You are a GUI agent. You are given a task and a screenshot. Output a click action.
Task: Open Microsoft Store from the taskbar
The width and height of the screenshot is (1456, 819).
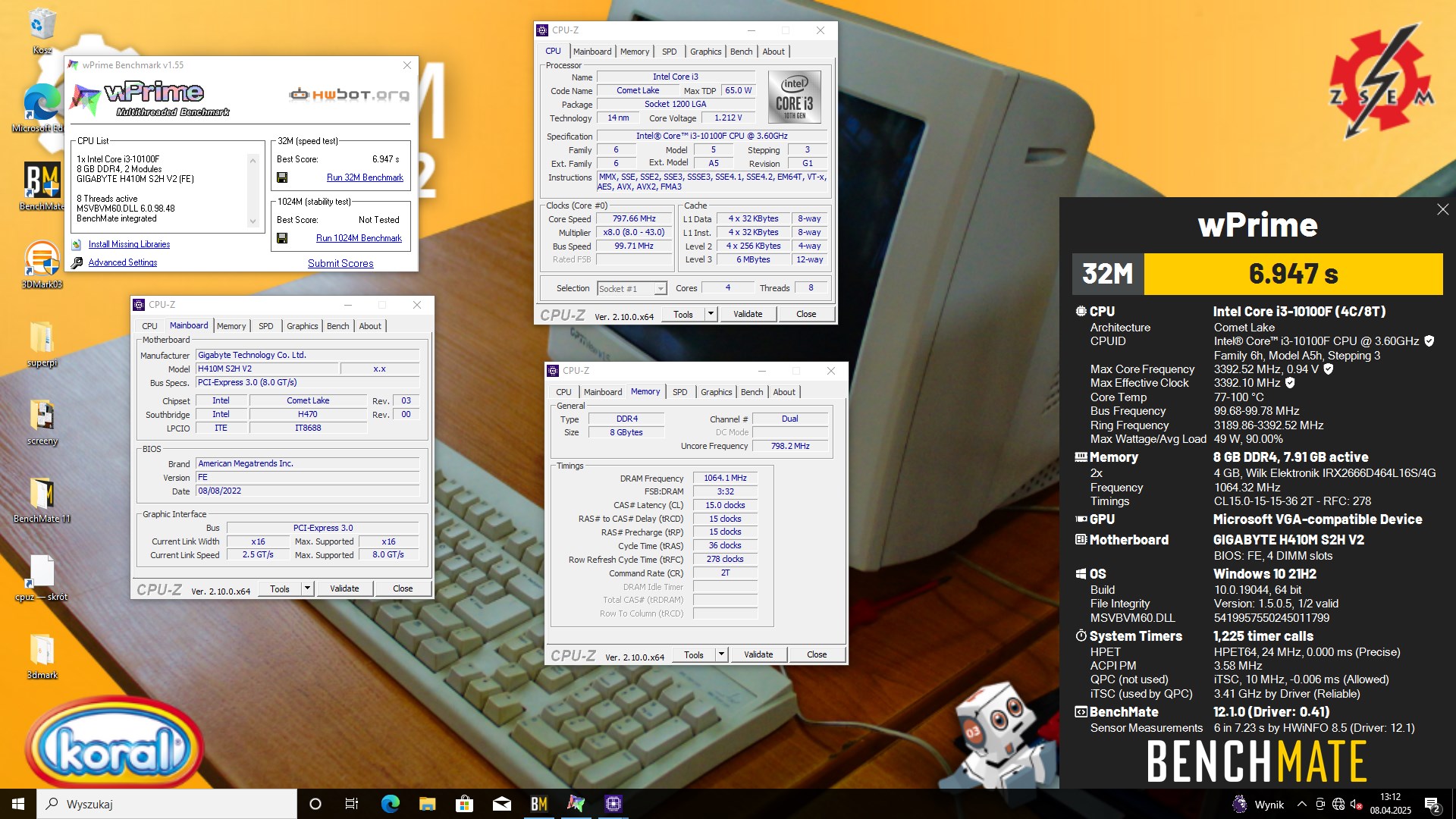coord(464,804)
